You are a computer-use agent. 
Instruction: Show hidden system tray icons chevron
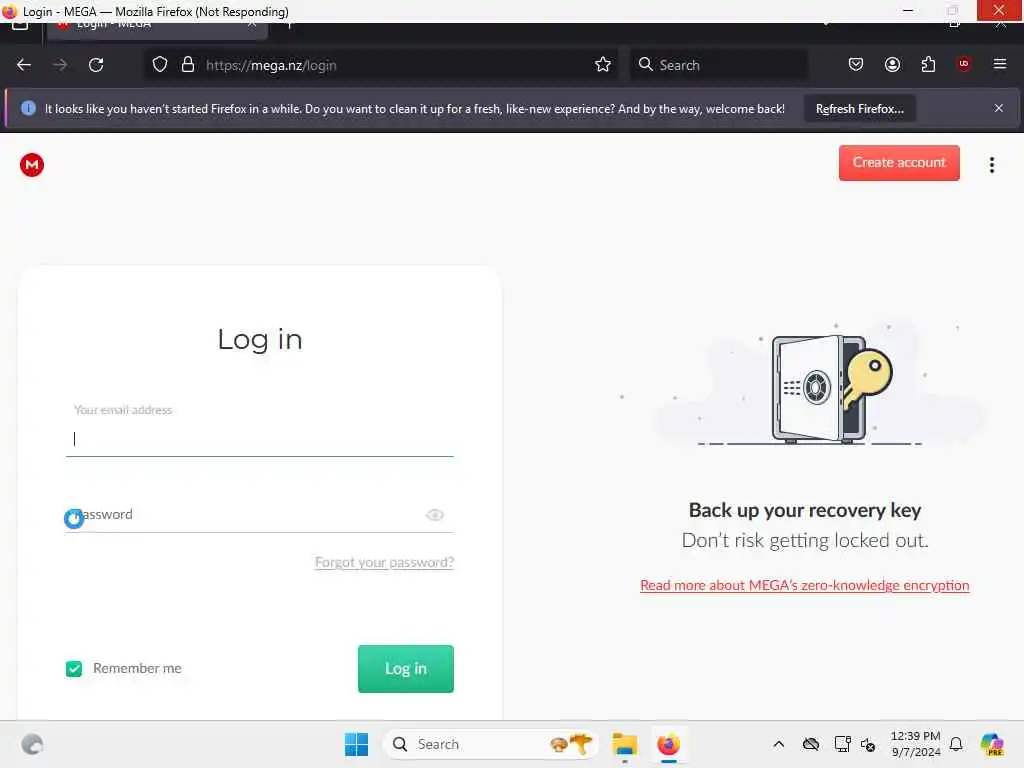(x=778, y=744)
